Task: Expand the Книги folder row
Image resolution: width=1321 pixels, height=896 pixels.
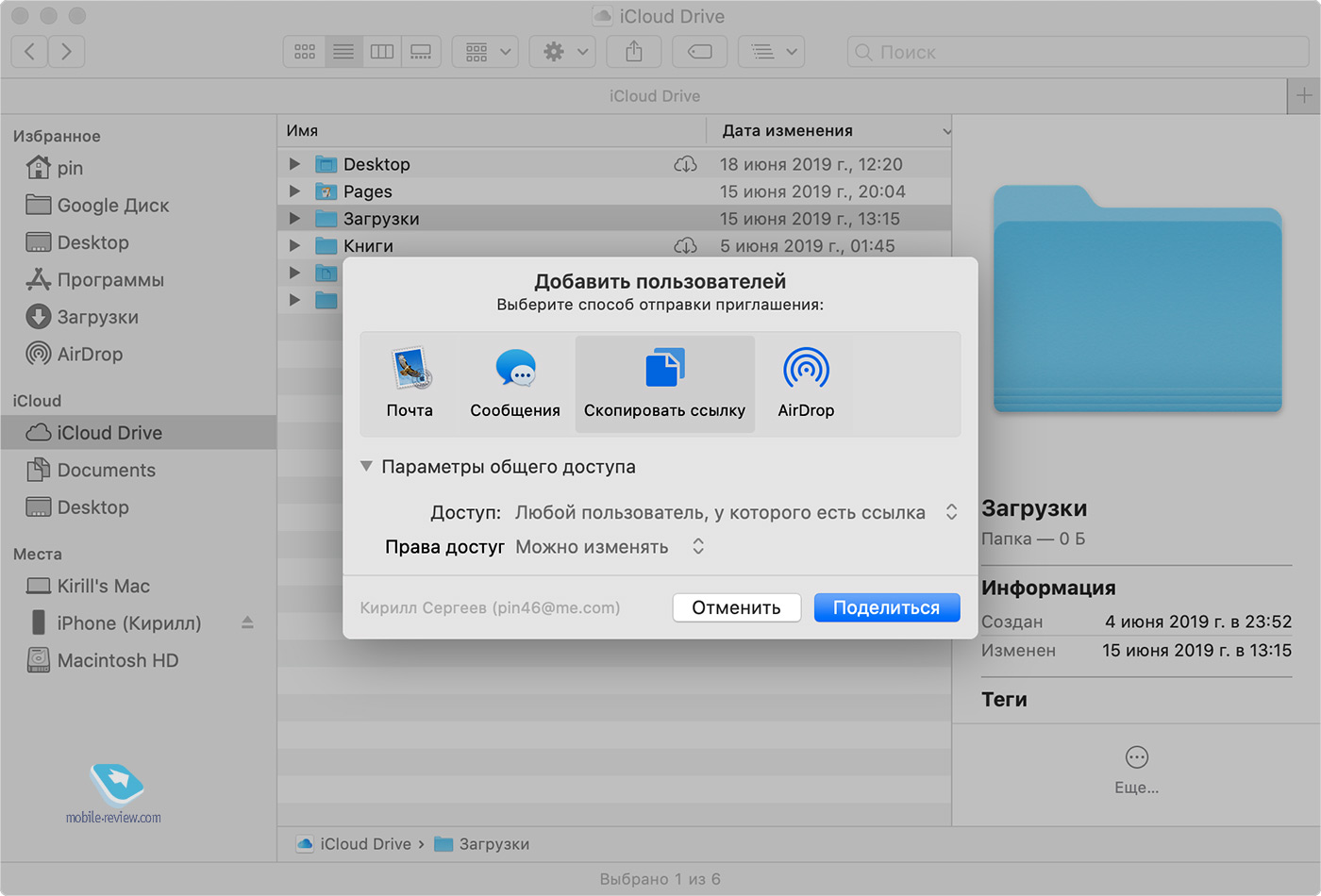Action: pyautogui.click(x=294, y=246)
